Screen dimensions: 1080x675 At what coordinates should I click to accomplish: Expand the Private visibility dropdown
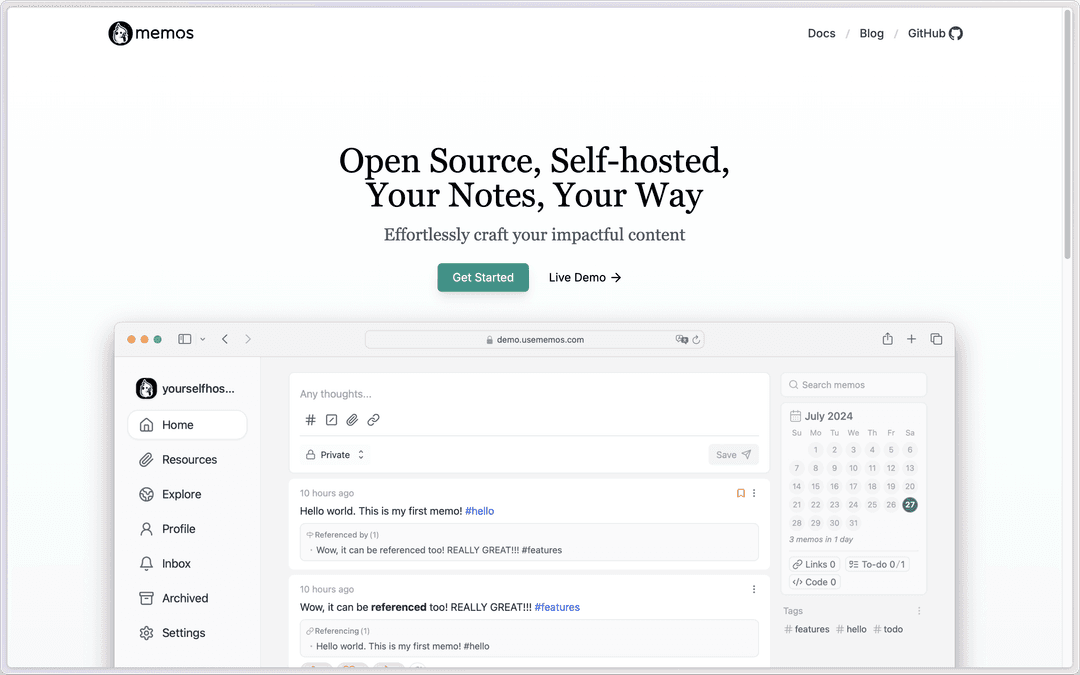(x=335, y=455)
